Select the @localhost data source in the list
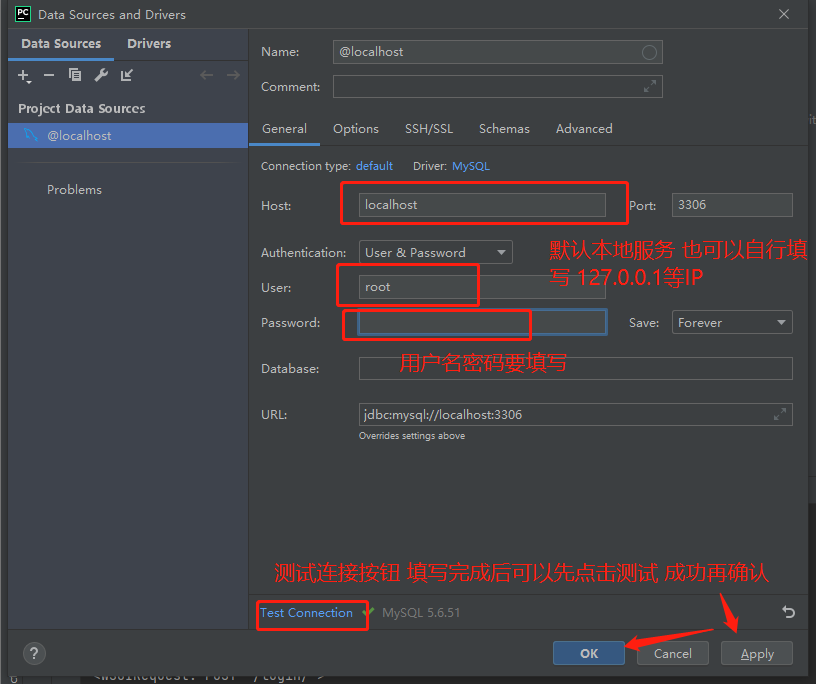Image resolution: width=816 pixels, height=684 pixels. pos(128,135)
